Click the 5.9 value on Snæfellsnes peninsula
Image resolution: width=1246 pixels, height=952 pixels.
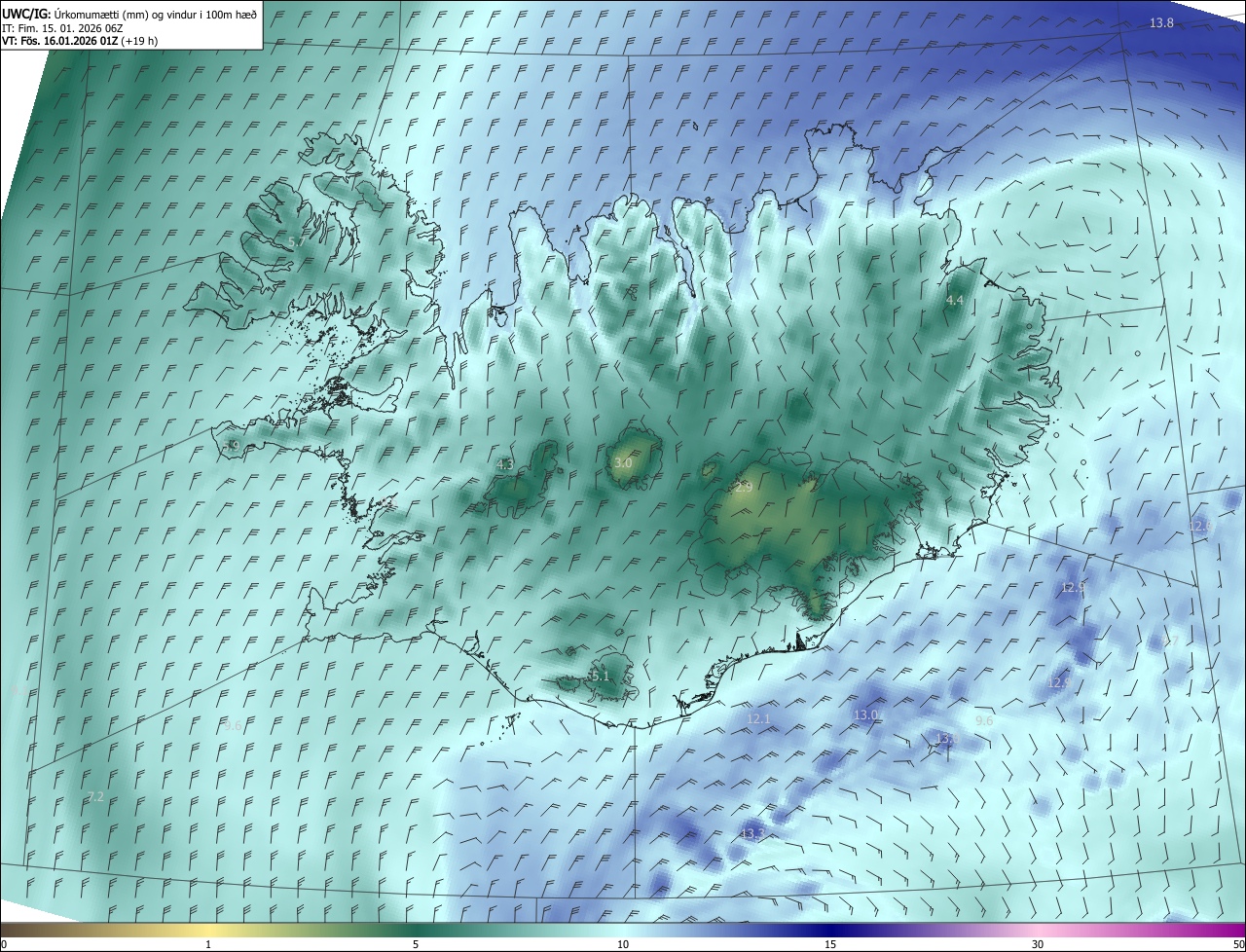[x=231, y=446]
